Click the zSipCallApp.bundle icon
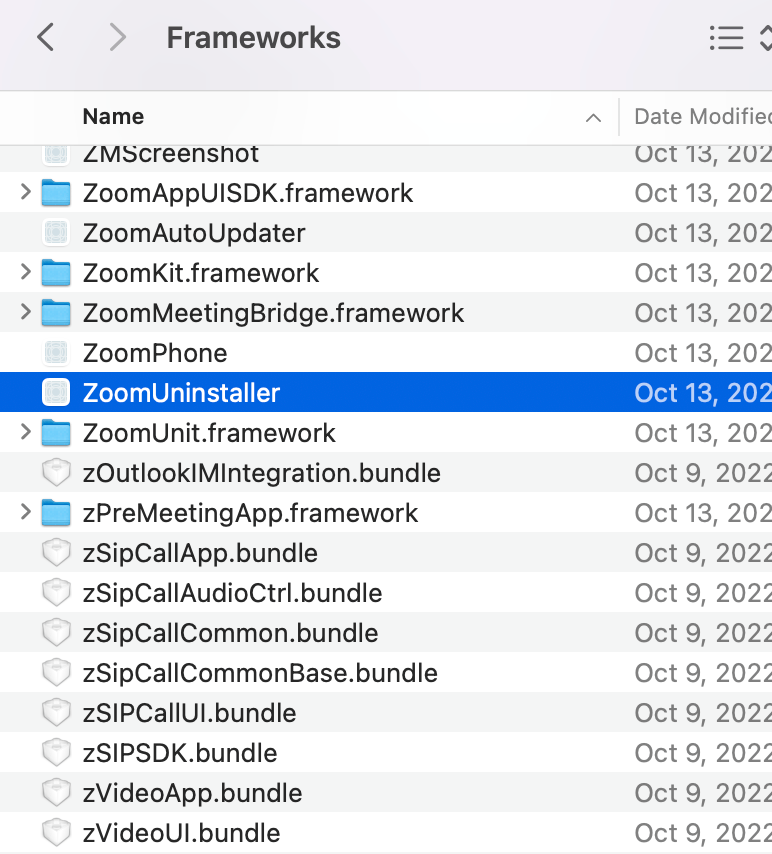Image resolution: width=772 pixels, height=854 pixels. tap(56, 553)
